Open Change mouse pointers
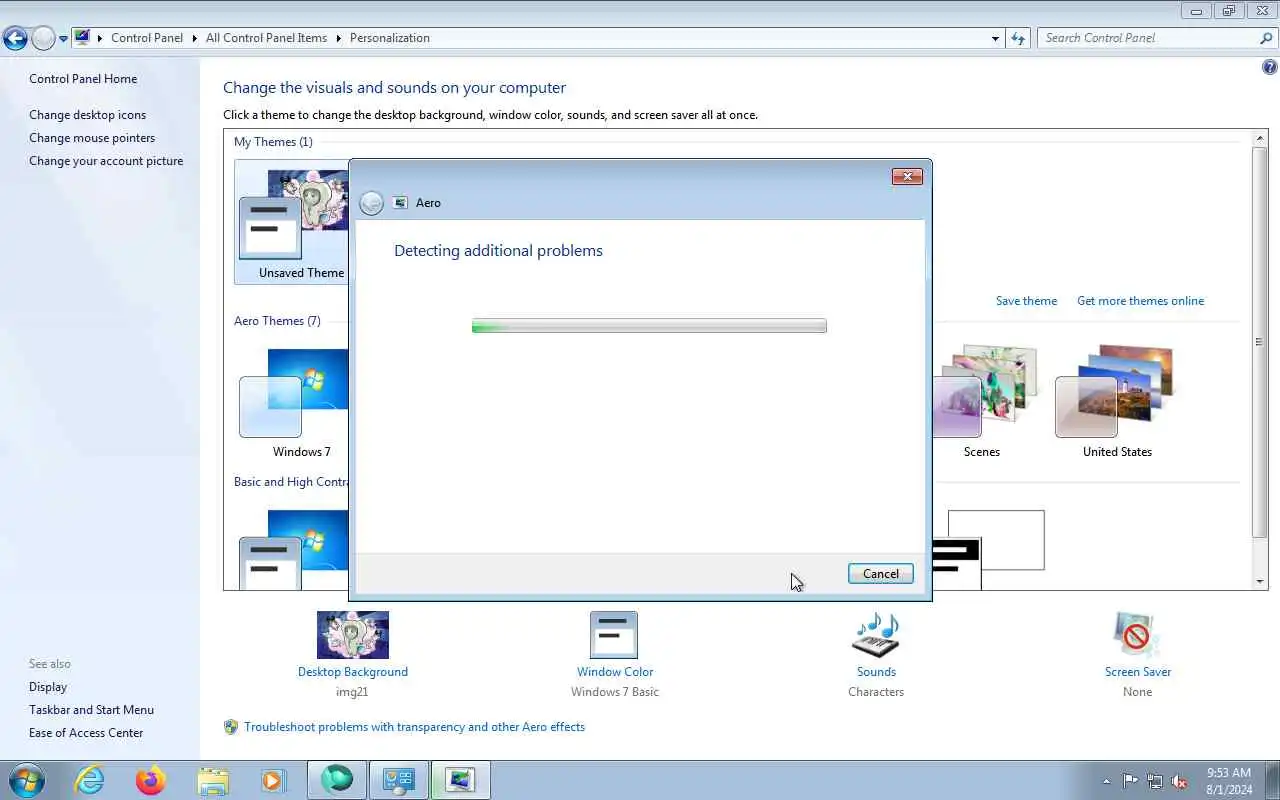This screenshot has height=800, width=1280. pos(92,138)
